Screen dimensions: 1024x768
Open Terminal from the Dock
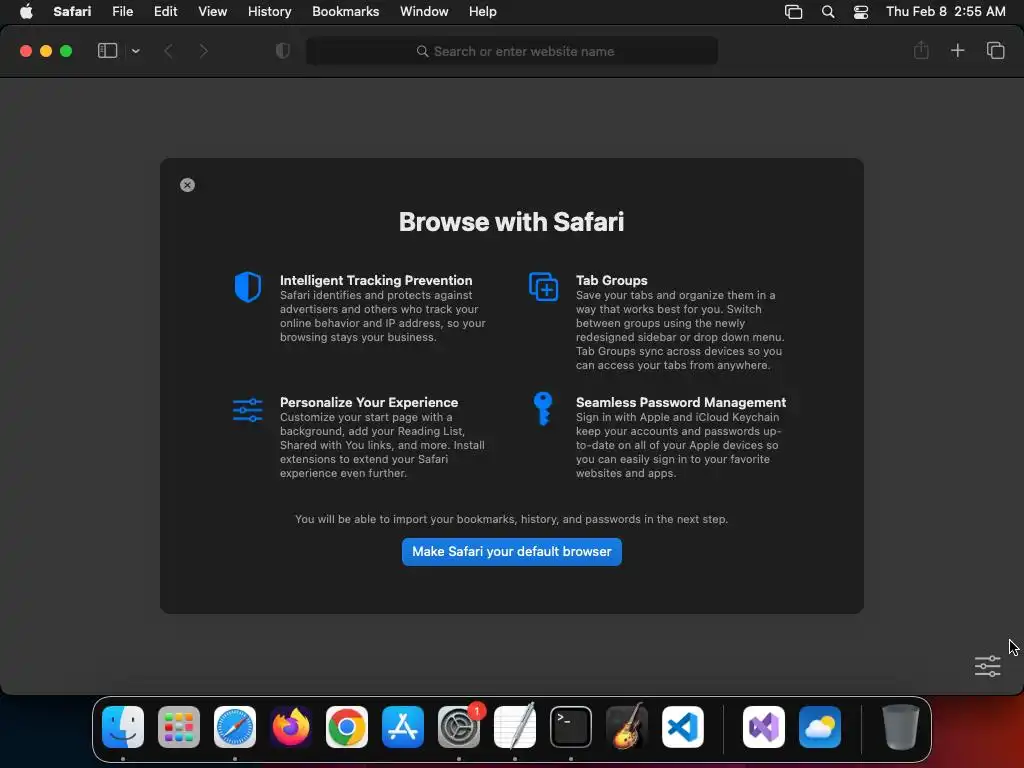pyautogui.click(x=571, y=727)
